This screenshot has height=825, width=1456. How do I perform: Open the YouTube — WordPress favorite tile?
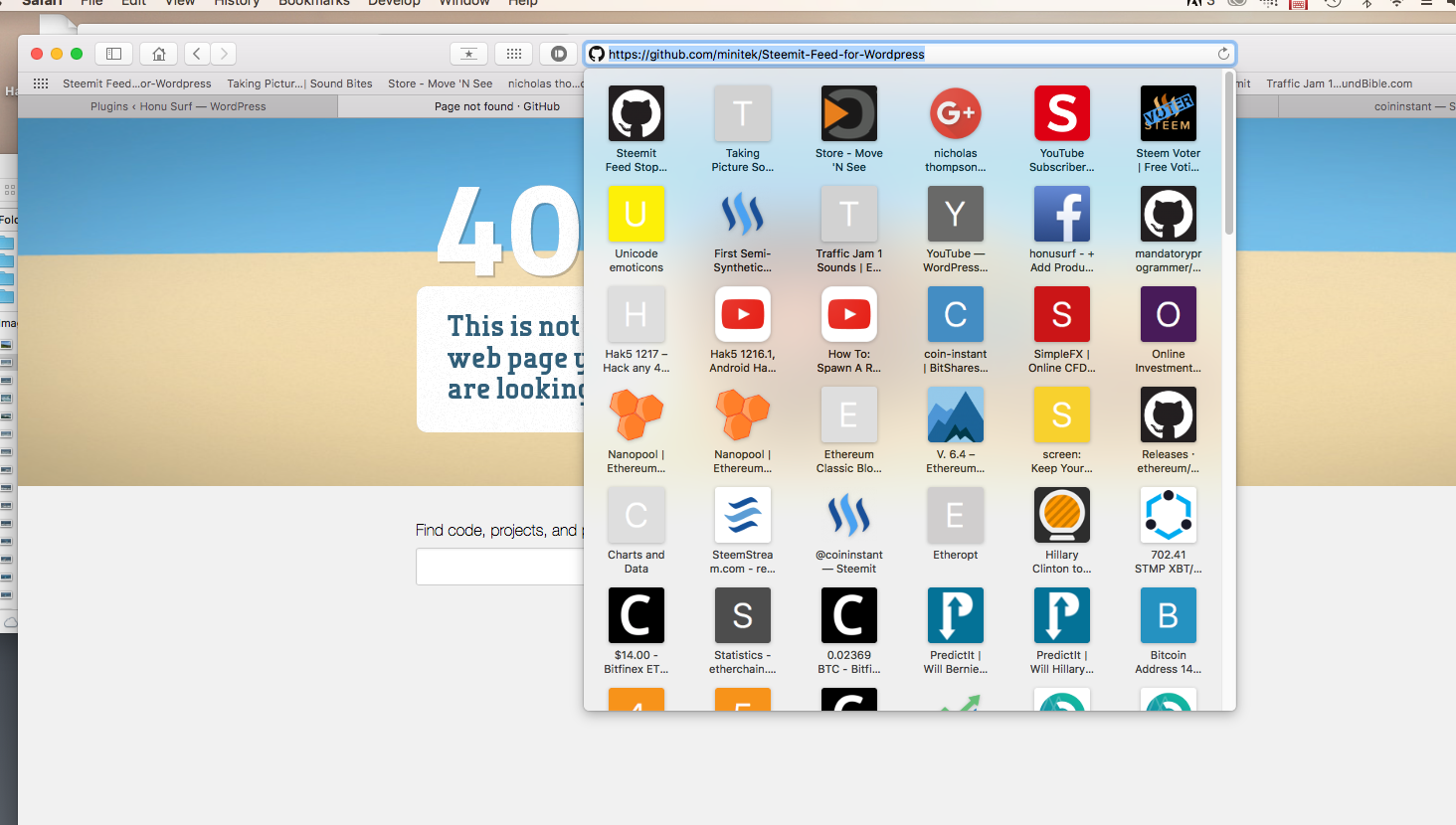tap(956, 214)
